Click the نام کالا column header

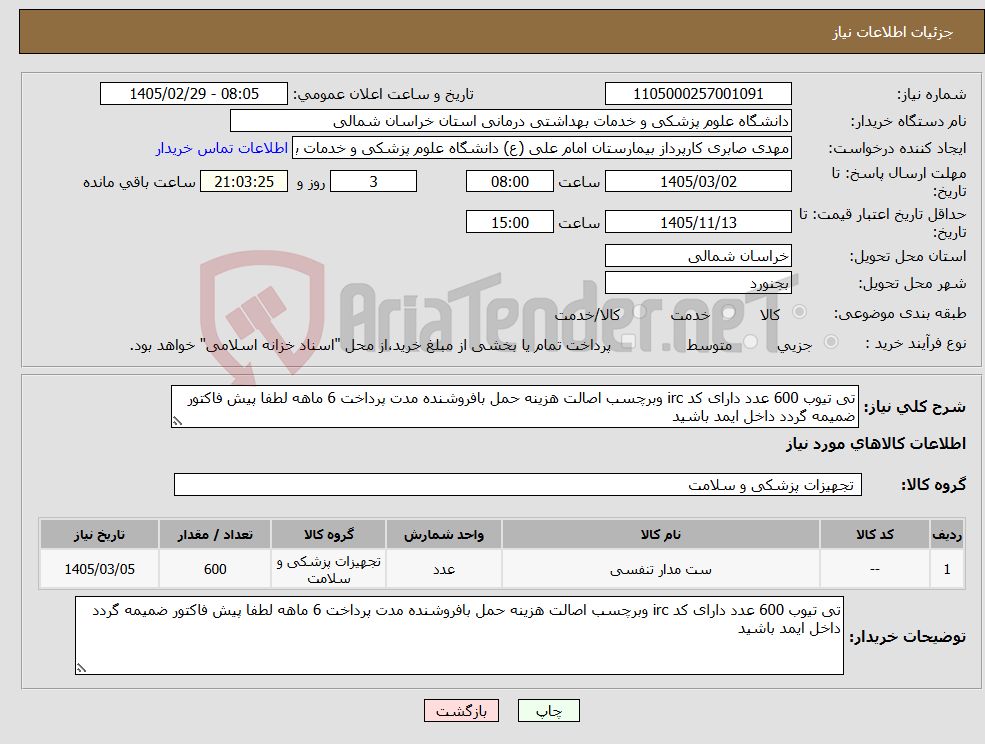tap(661, 535)
